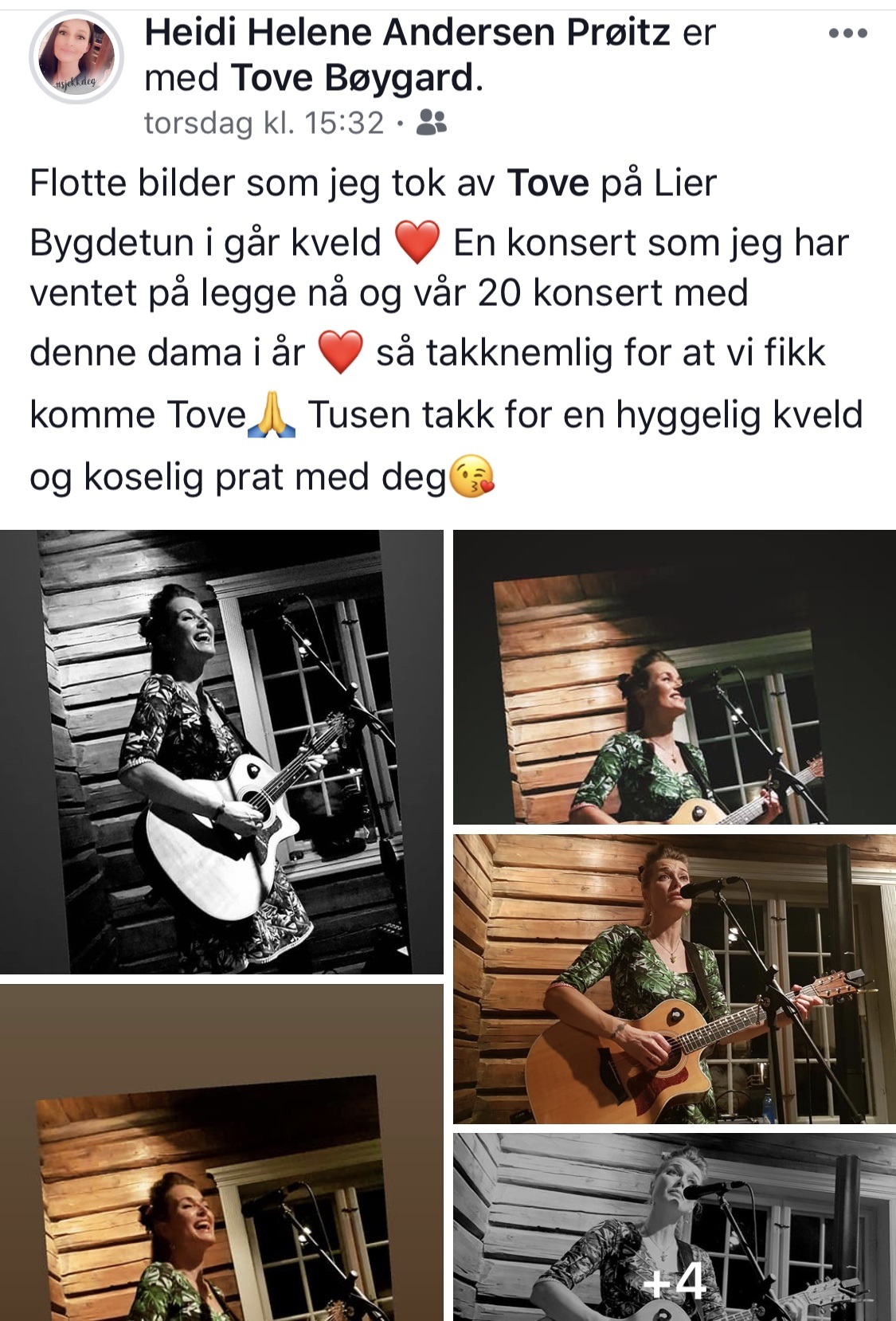Open Heidi Helene Andersen Prøitz profile
This screenshot has height=1321, width=896.
[407, 33]
